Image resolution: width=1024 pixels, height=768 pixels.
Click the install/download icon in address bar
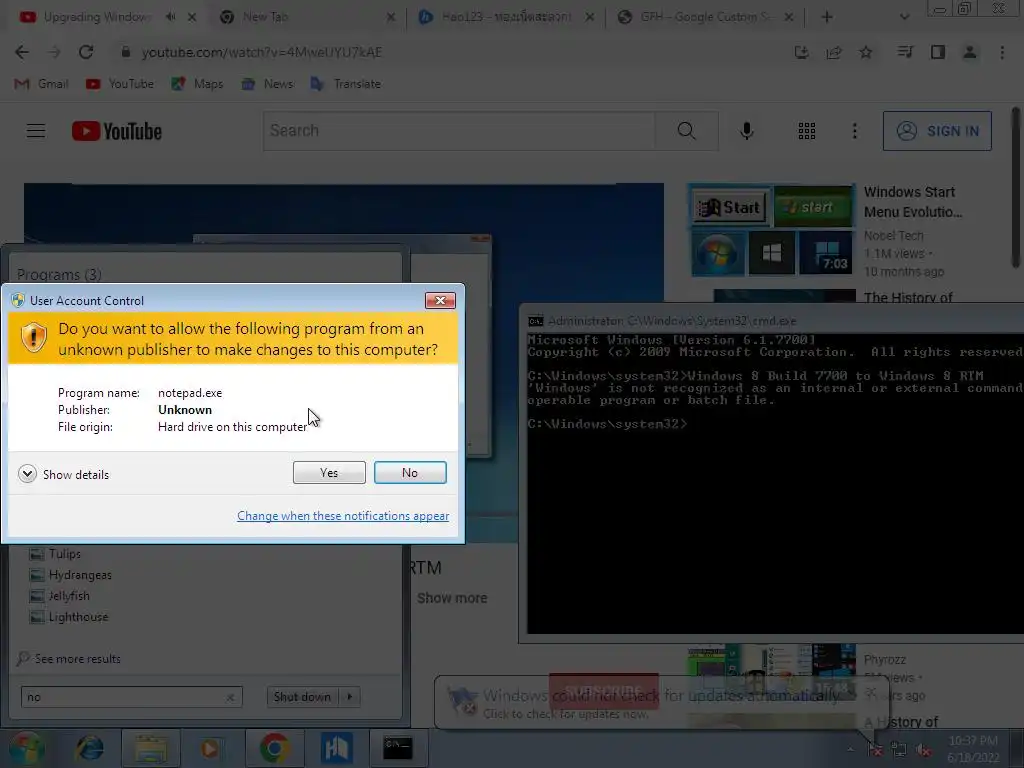(x=801, y=52)
